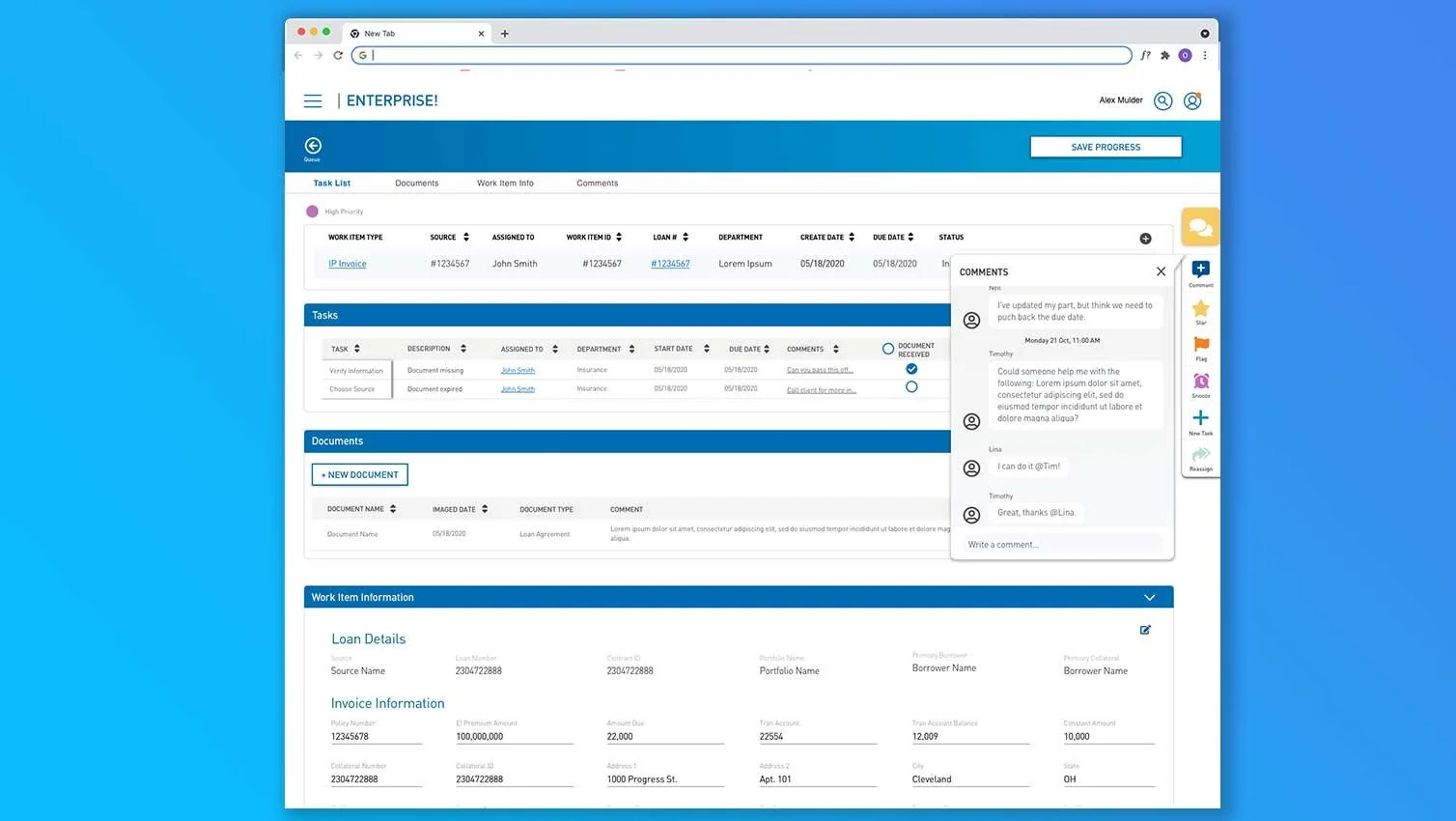Open the browser extensions puzzle icon
The image size is (1456, 821).
[1165, 55]
